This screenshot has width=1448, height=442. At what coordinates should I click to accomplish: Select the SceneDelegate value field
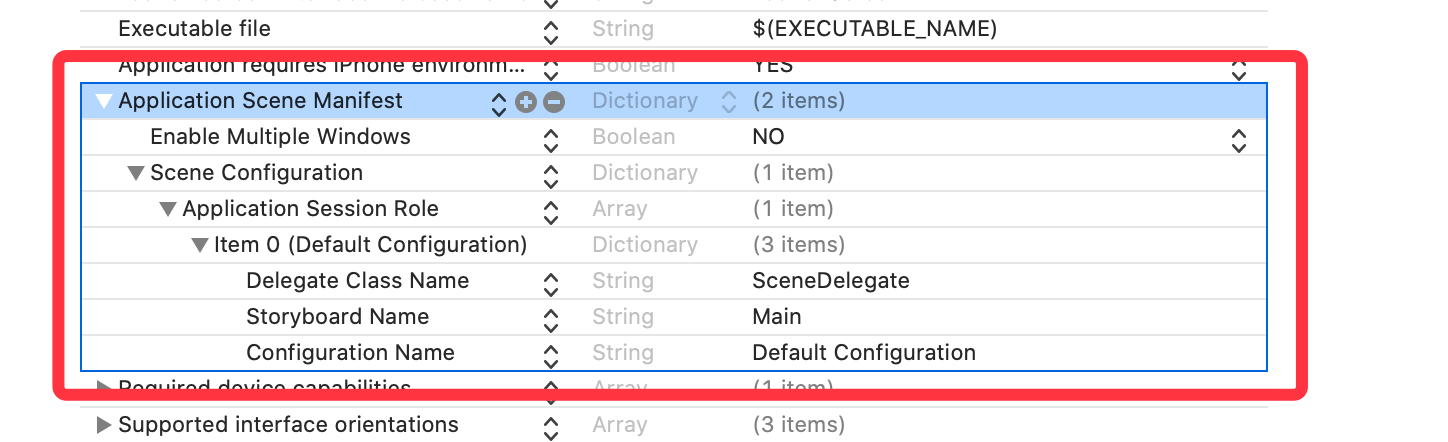pyautogui.click(x=831, y=281)
